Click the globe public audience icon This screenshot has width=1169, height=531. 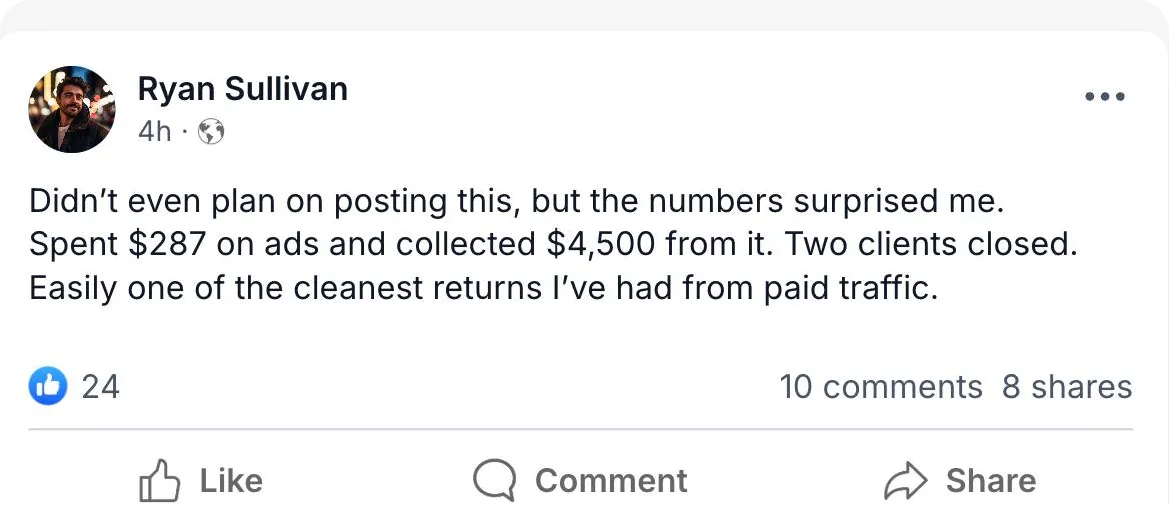pyautogui.click(x=211, y=132)
